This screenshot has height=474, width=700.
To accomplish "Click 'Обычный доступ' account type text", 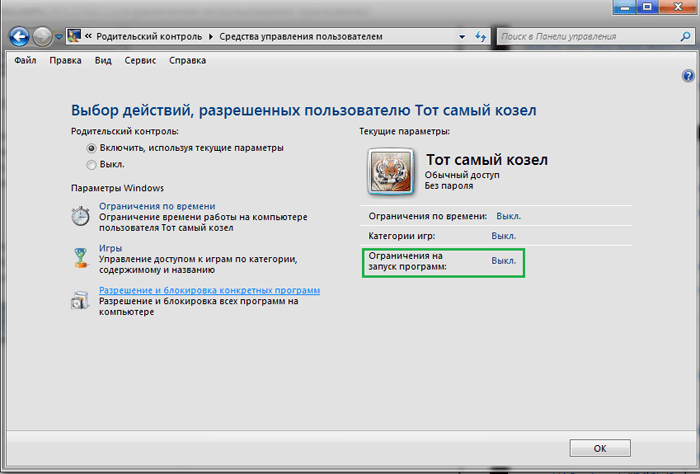I will pos(462,175).
